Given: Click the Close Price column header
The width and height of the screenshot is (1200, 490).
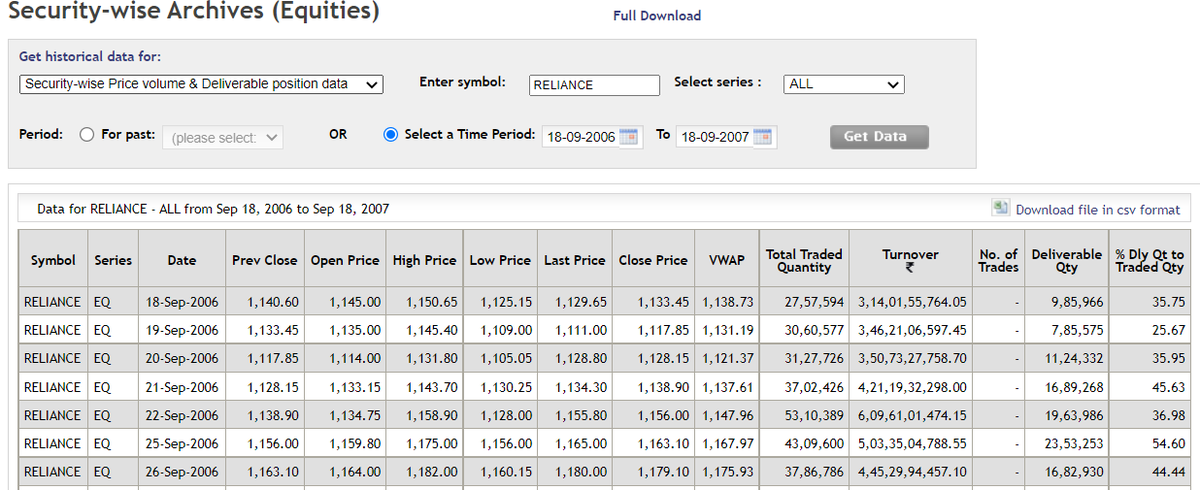Looking at the screenshot, I should coord(653,260).
